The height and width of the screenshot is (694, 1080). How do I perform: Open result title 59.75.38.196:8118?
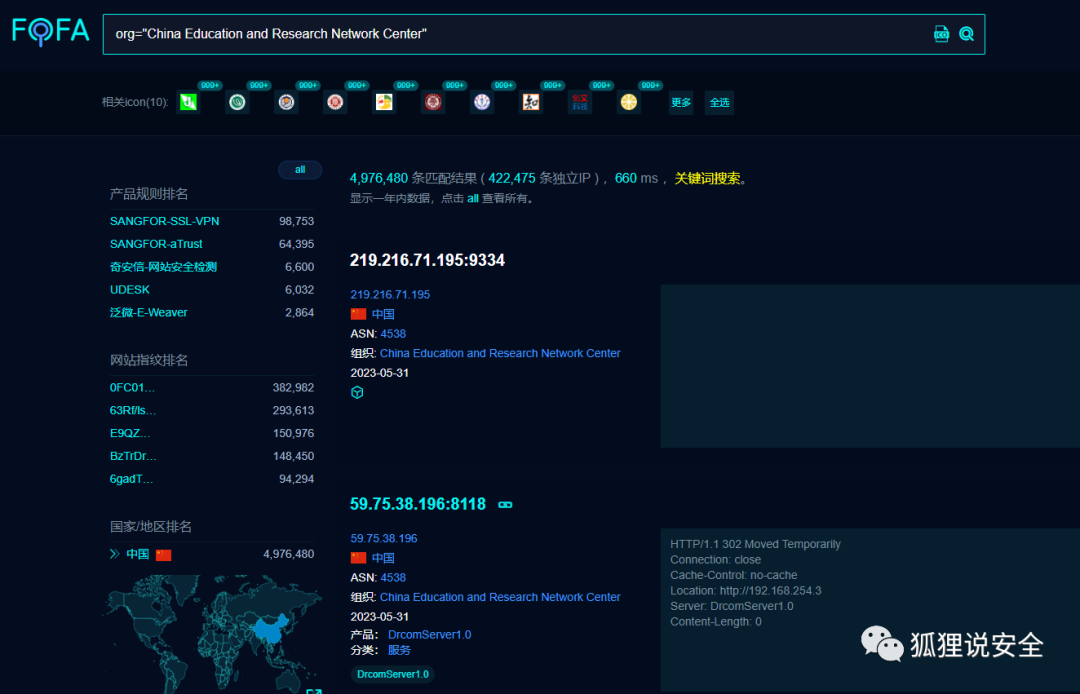[417, 504]
